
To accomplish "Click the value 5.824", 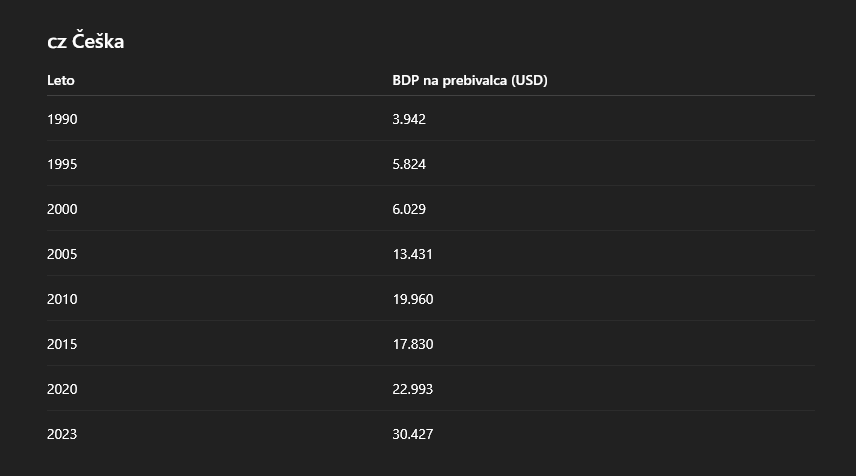I will click(x=409, y=164).
